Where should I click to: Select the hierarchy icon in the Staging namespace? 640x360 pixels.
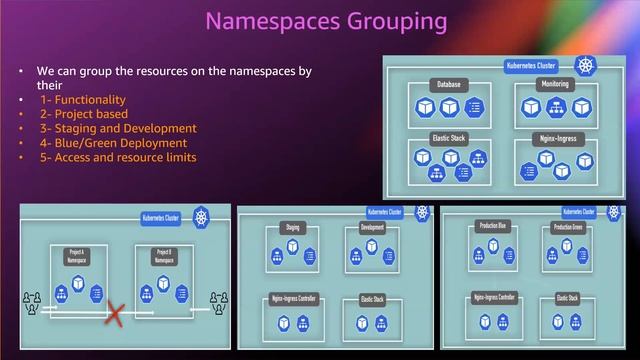coord(277,256)
